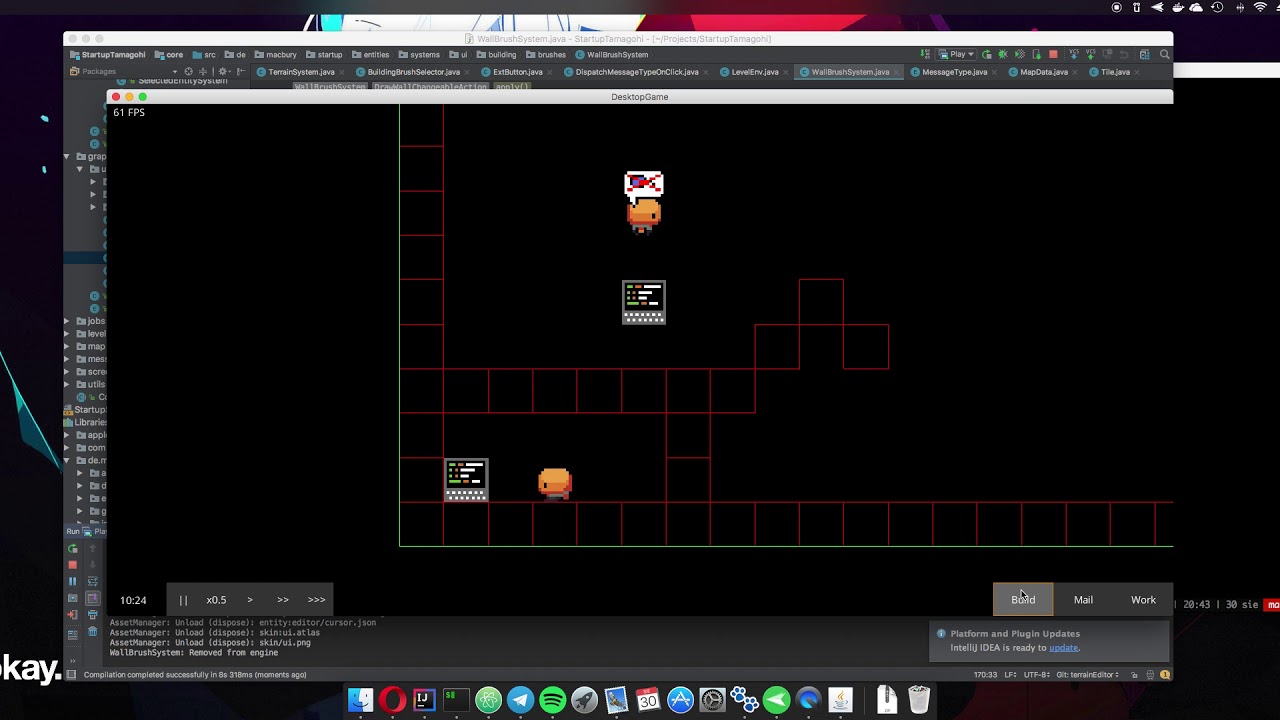Expand the map folder in project tree
This screenshot has height=720, width=1280.
(x=68, y=346)
